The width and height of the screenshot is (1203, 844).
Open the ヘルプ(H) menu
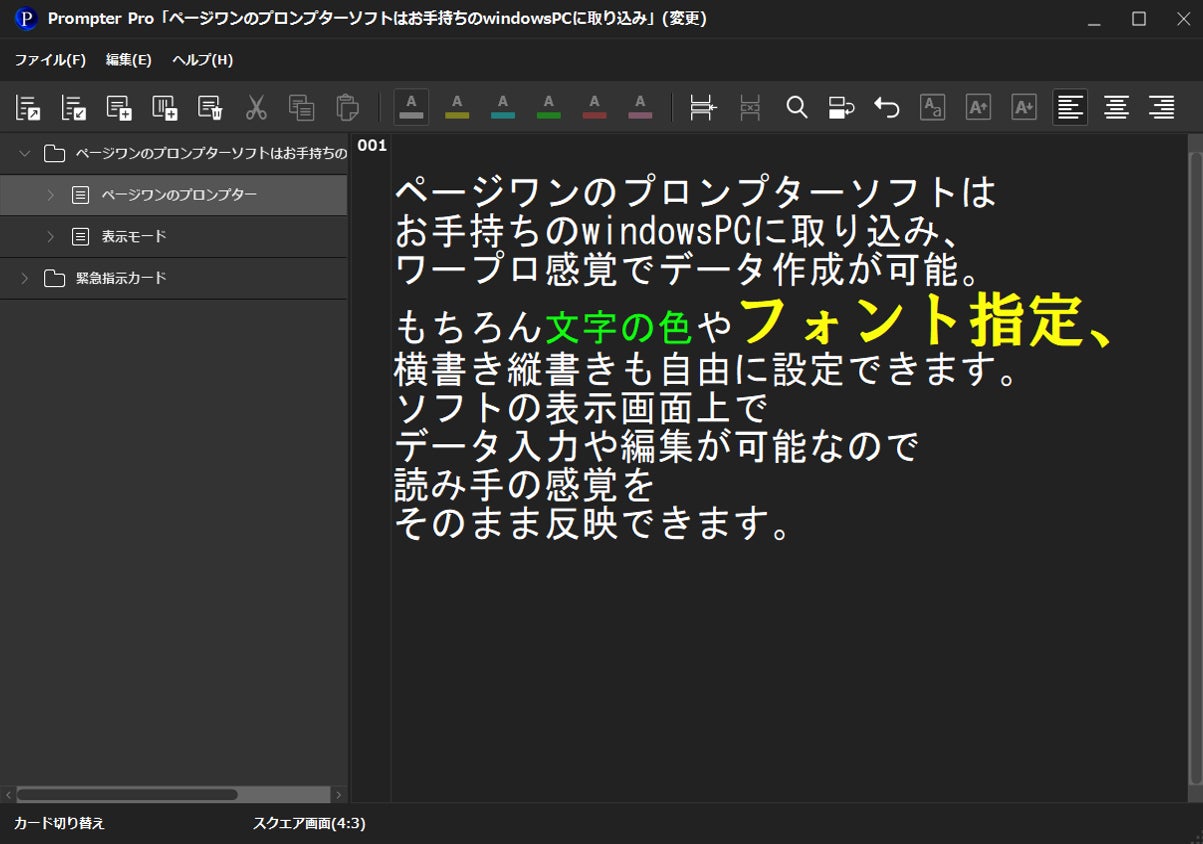point(202,60)
